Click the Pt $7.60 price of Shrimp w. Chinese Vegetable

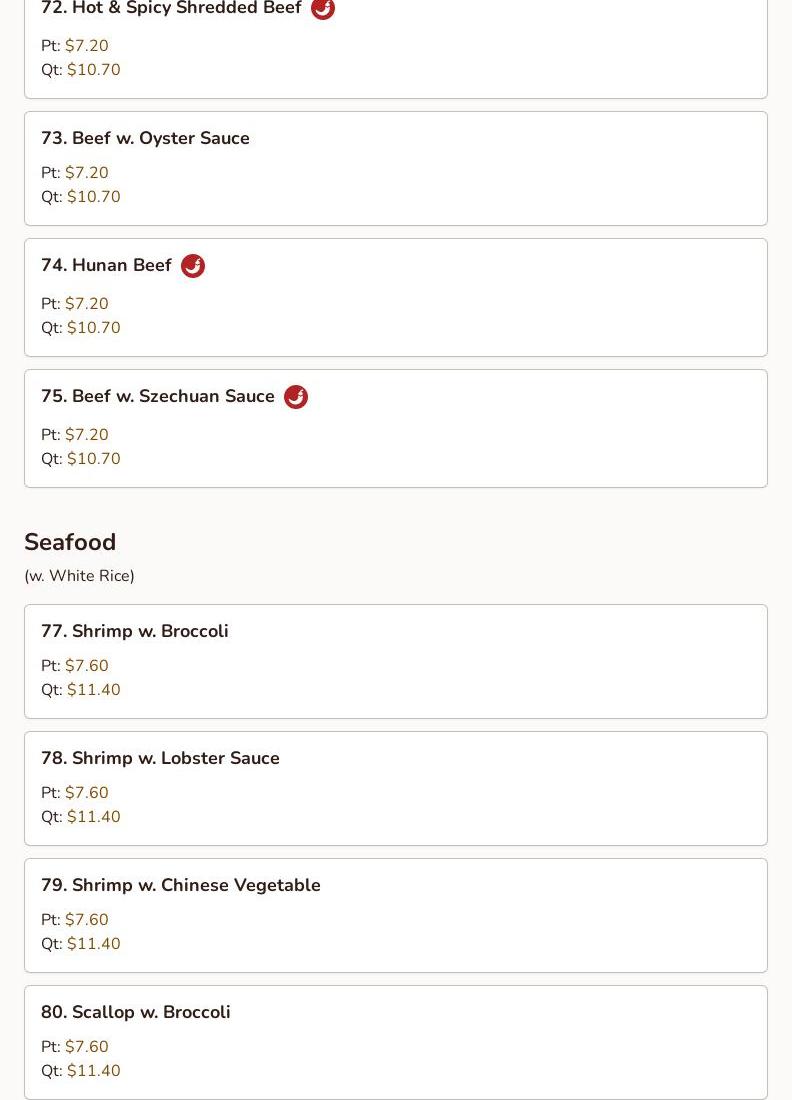pos(86,920)
